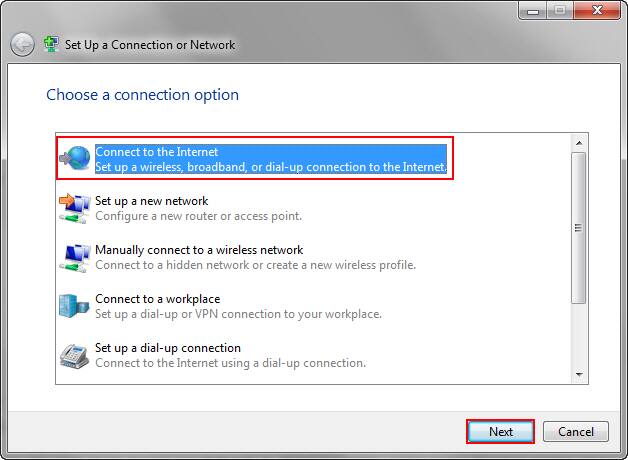
Task: Click the router icon for new network setup
Action: pyautogui.click(x=75, y=208)
